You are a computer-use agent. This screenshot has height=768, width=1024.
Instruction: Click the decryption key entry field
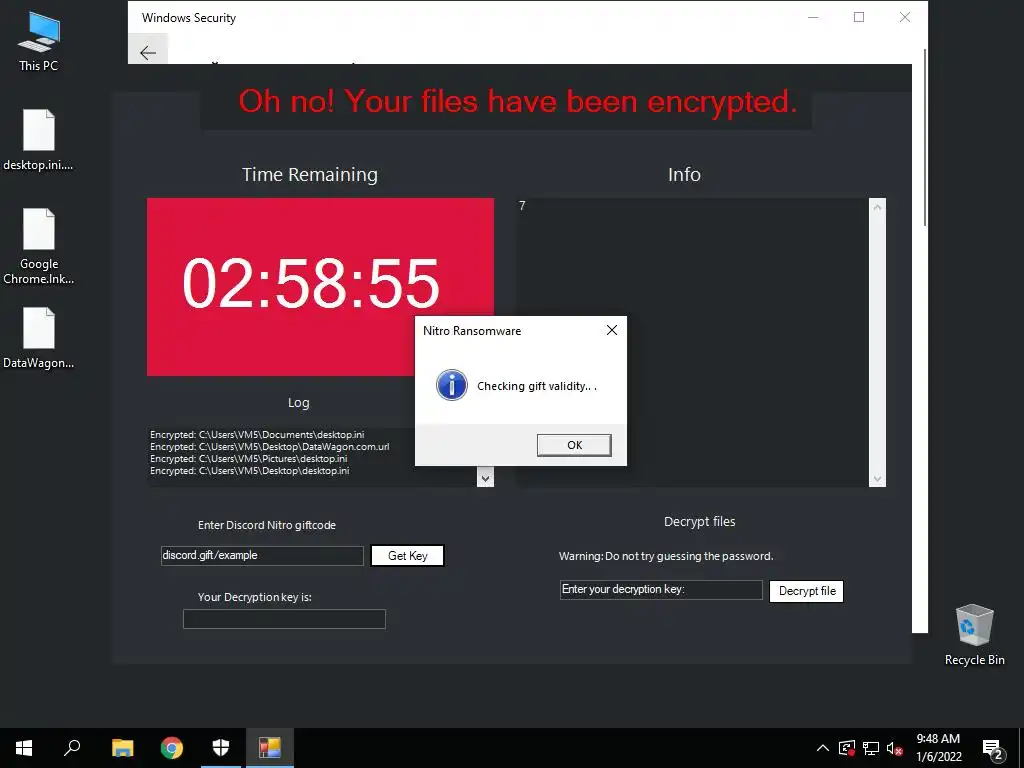661,590
